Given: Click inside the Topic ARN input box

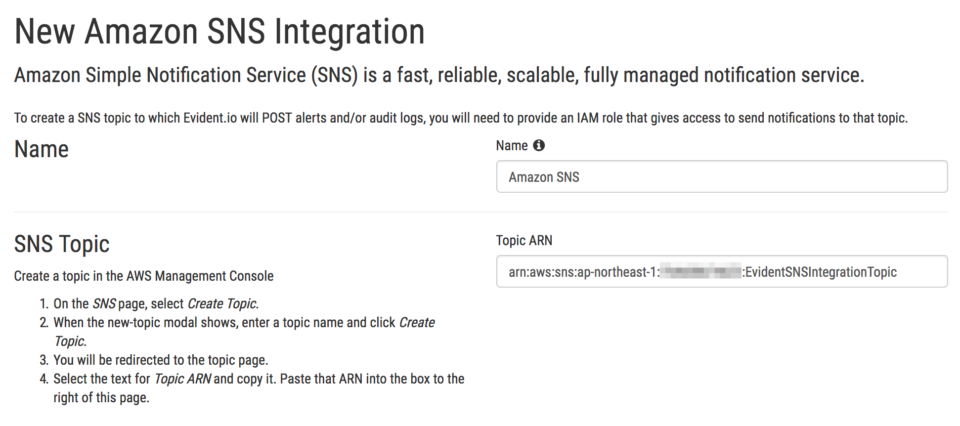Looking at the screenshot, I should (721, 272).
